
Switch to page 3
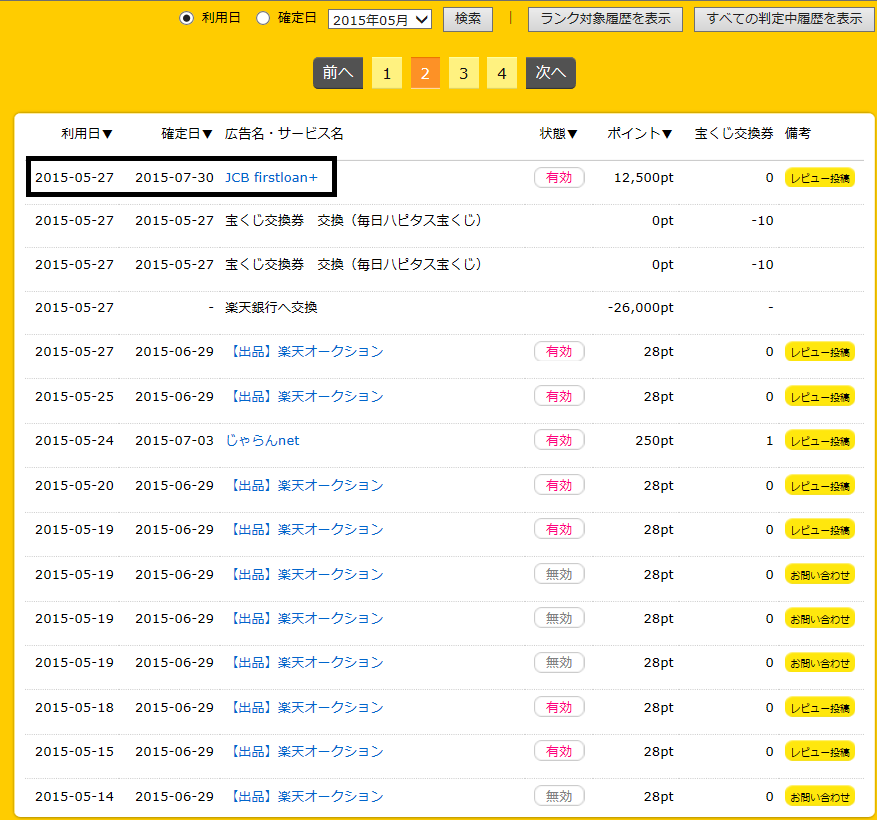click(x=463, y=73)
